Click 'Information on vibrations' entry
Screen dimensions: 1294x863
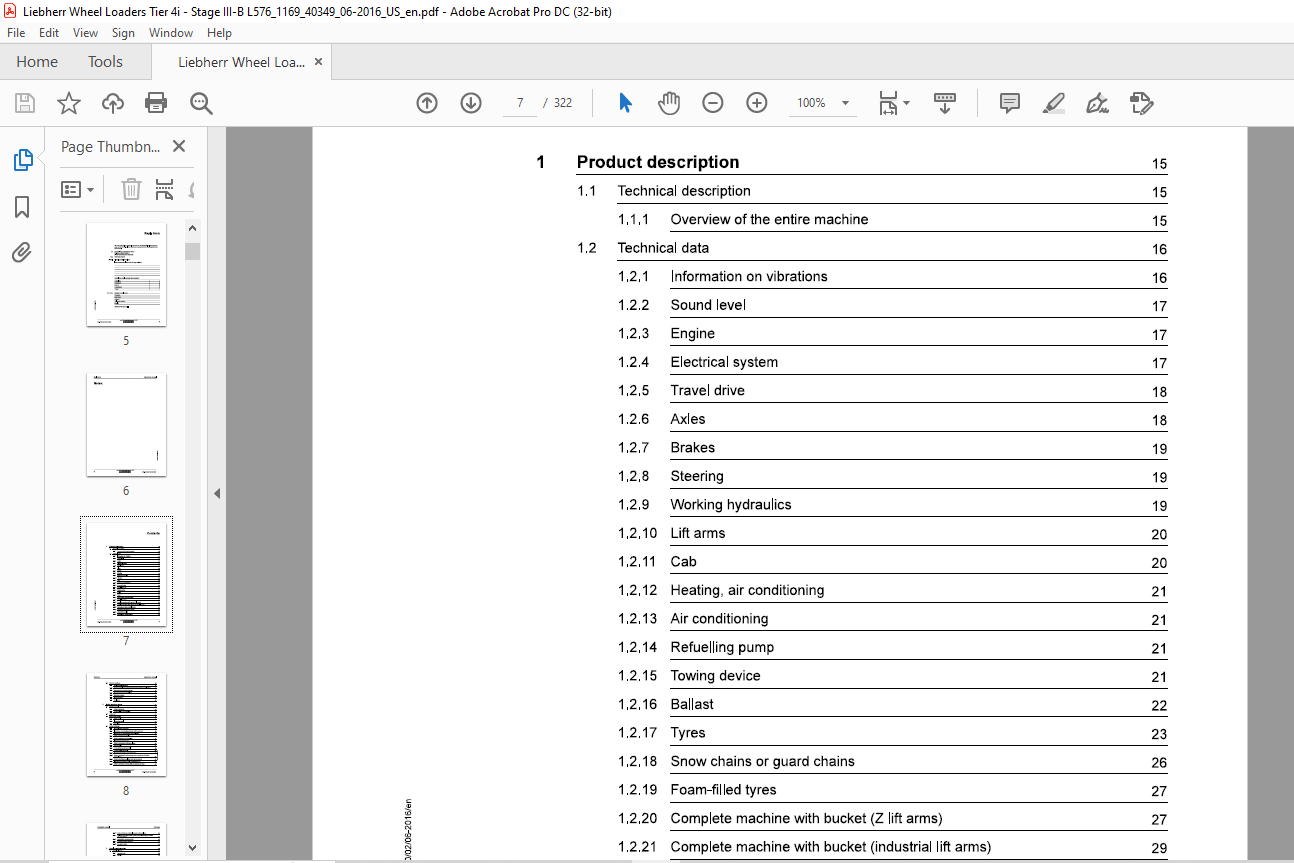tap(749, 276)
